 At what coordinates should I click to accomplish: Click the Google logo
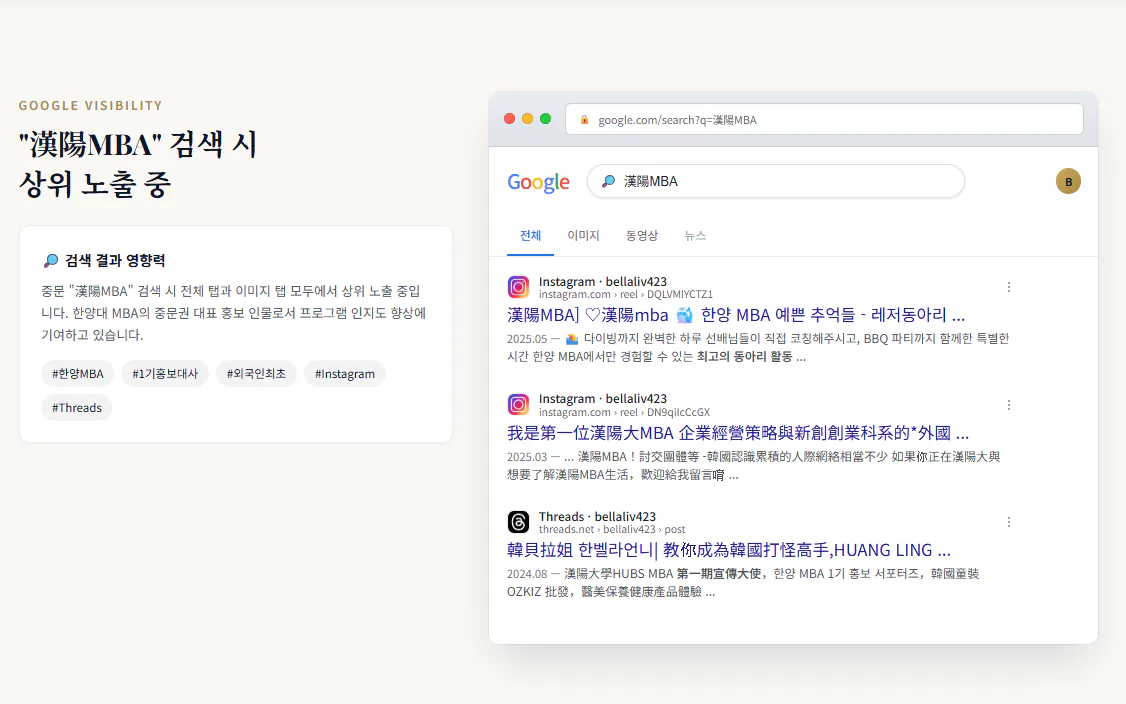pos(538,182)
